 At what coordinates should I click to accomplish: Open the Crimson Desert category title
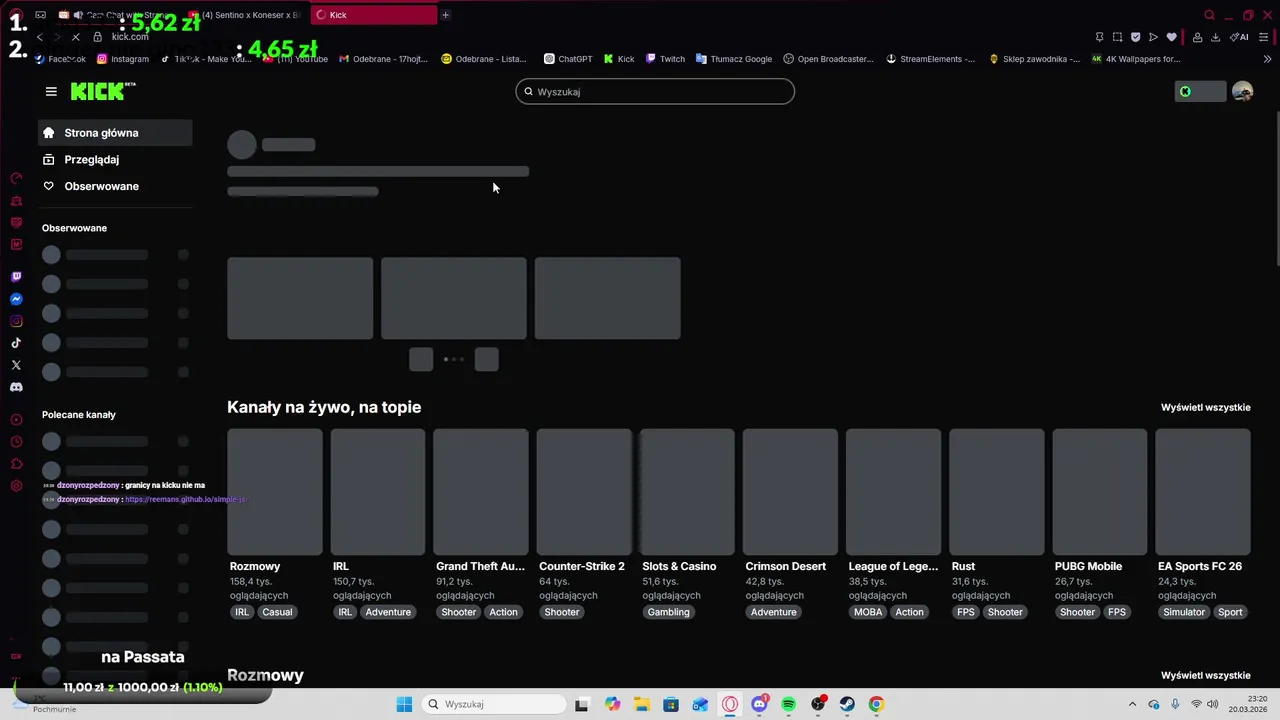click(x=785, y=566)
